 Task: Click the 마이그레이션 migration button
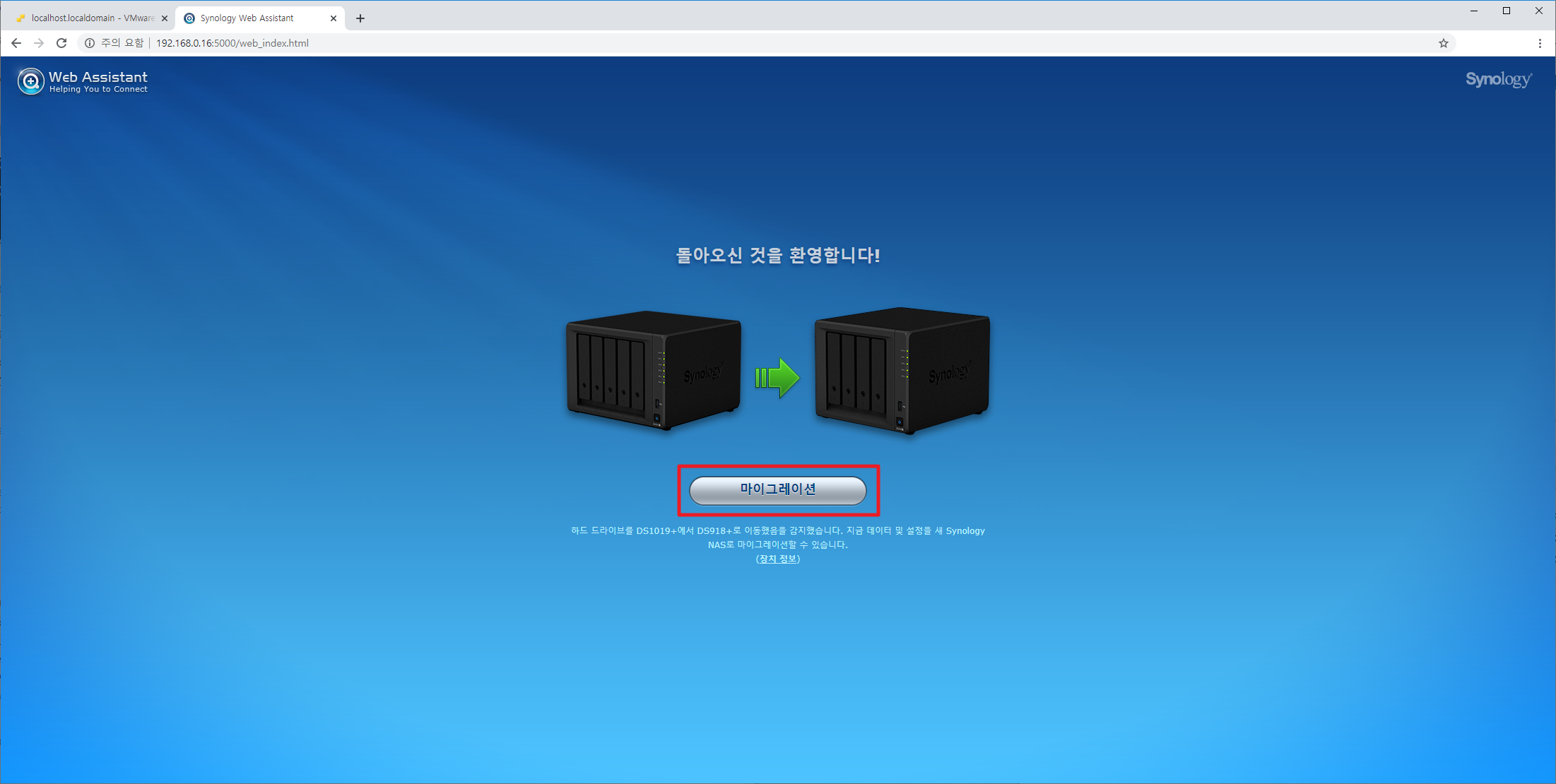[777, 489]
